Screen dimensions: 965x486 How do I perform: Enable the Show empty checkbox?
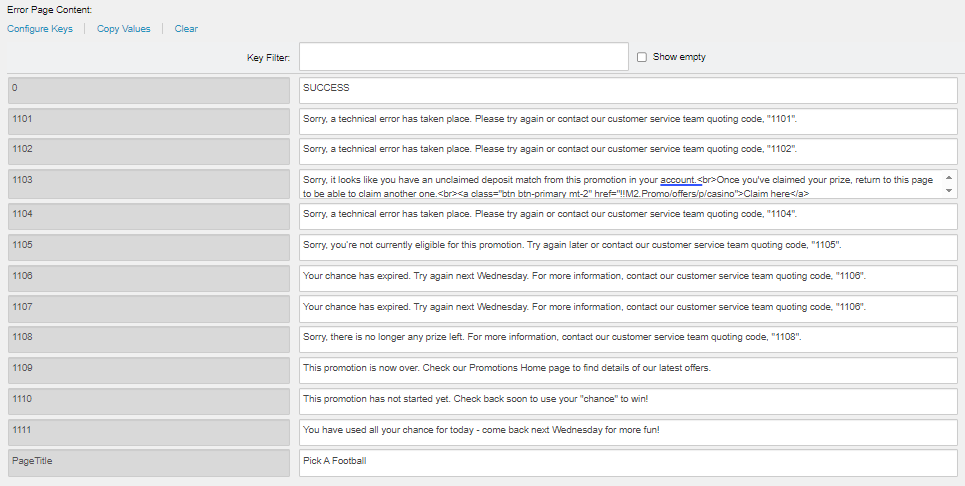click(642, 57)
